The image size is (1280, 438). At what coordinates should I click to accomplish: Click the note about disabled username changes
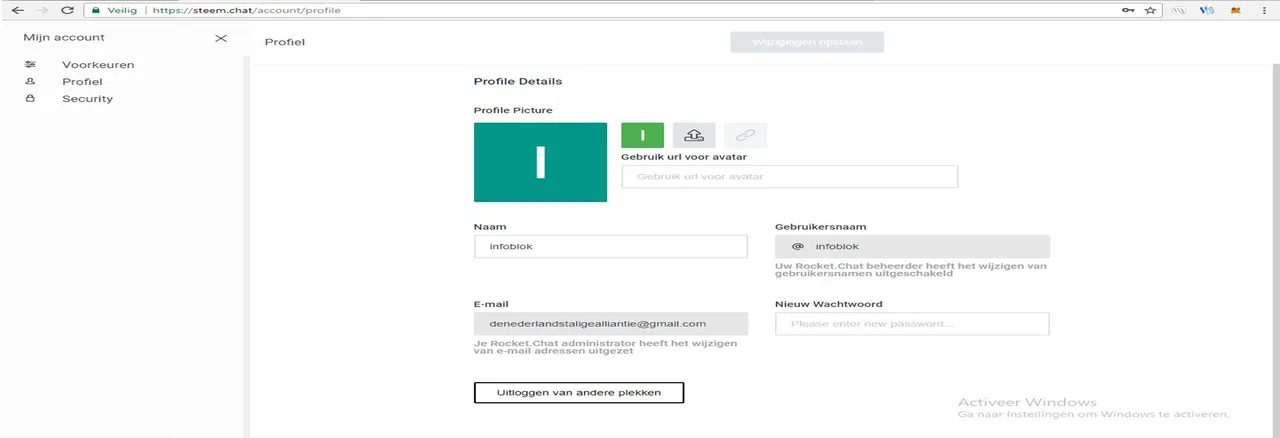911,270
